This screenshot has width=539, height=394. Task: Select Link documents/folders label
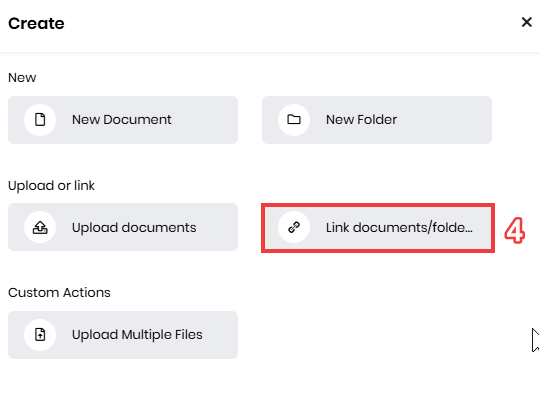coord(399,228)
